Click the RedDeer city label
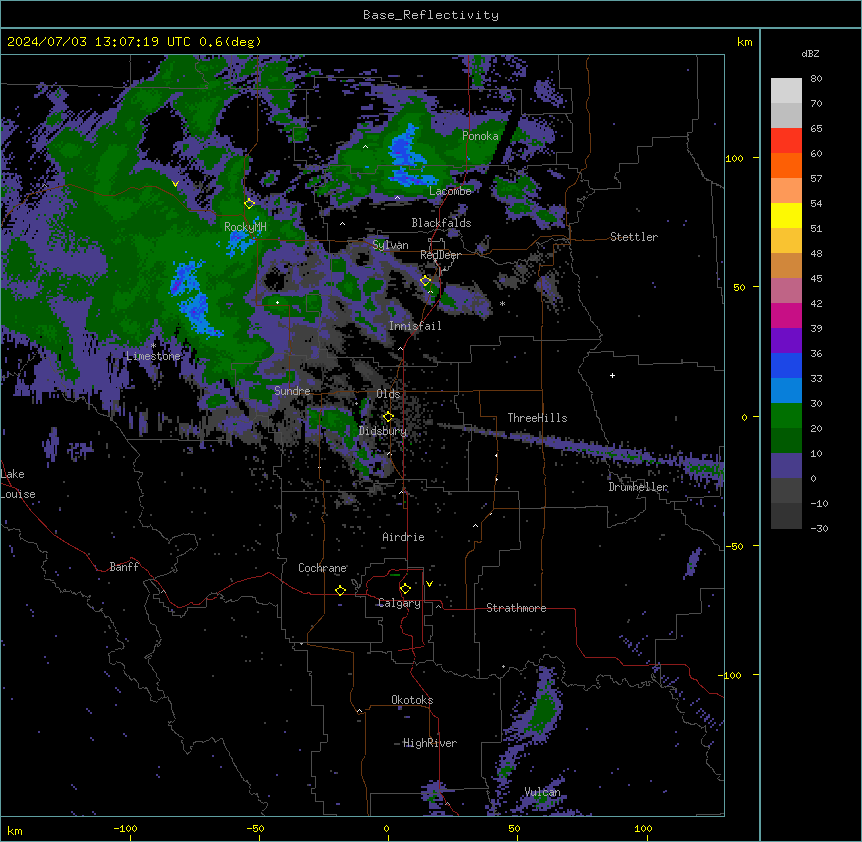 point(440,255)
